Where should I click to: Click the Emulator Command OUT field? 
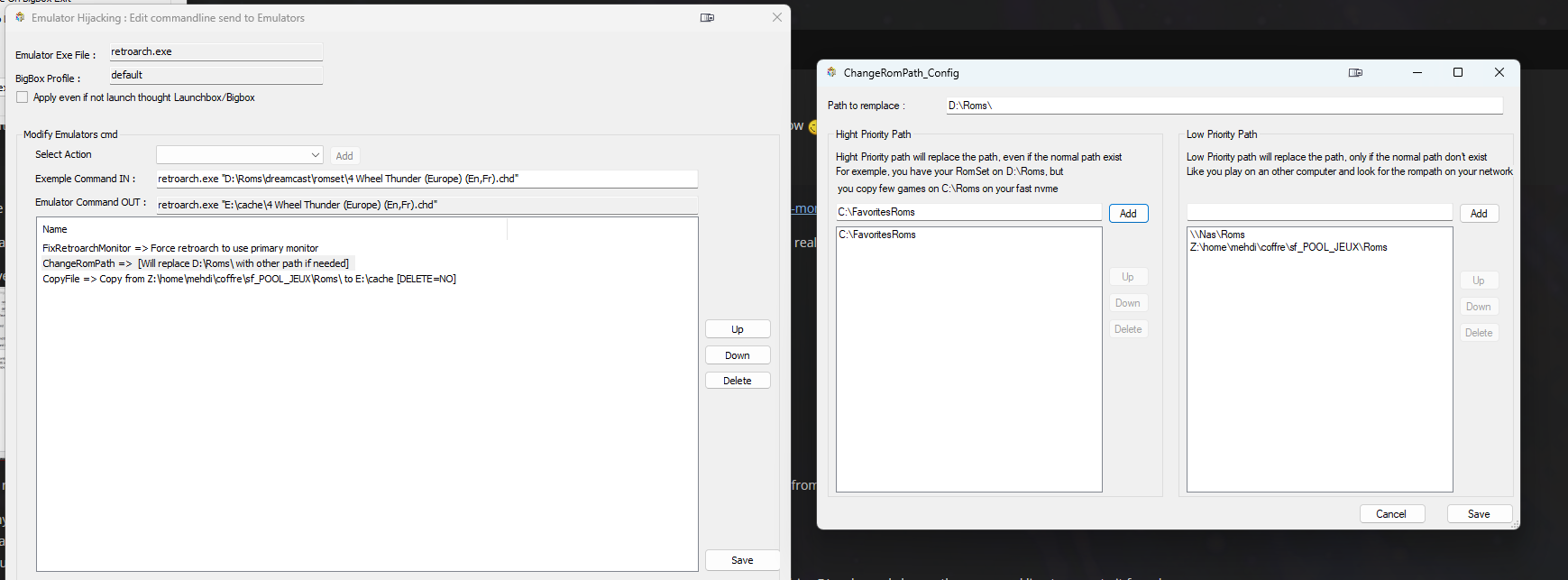coord(427,205)
